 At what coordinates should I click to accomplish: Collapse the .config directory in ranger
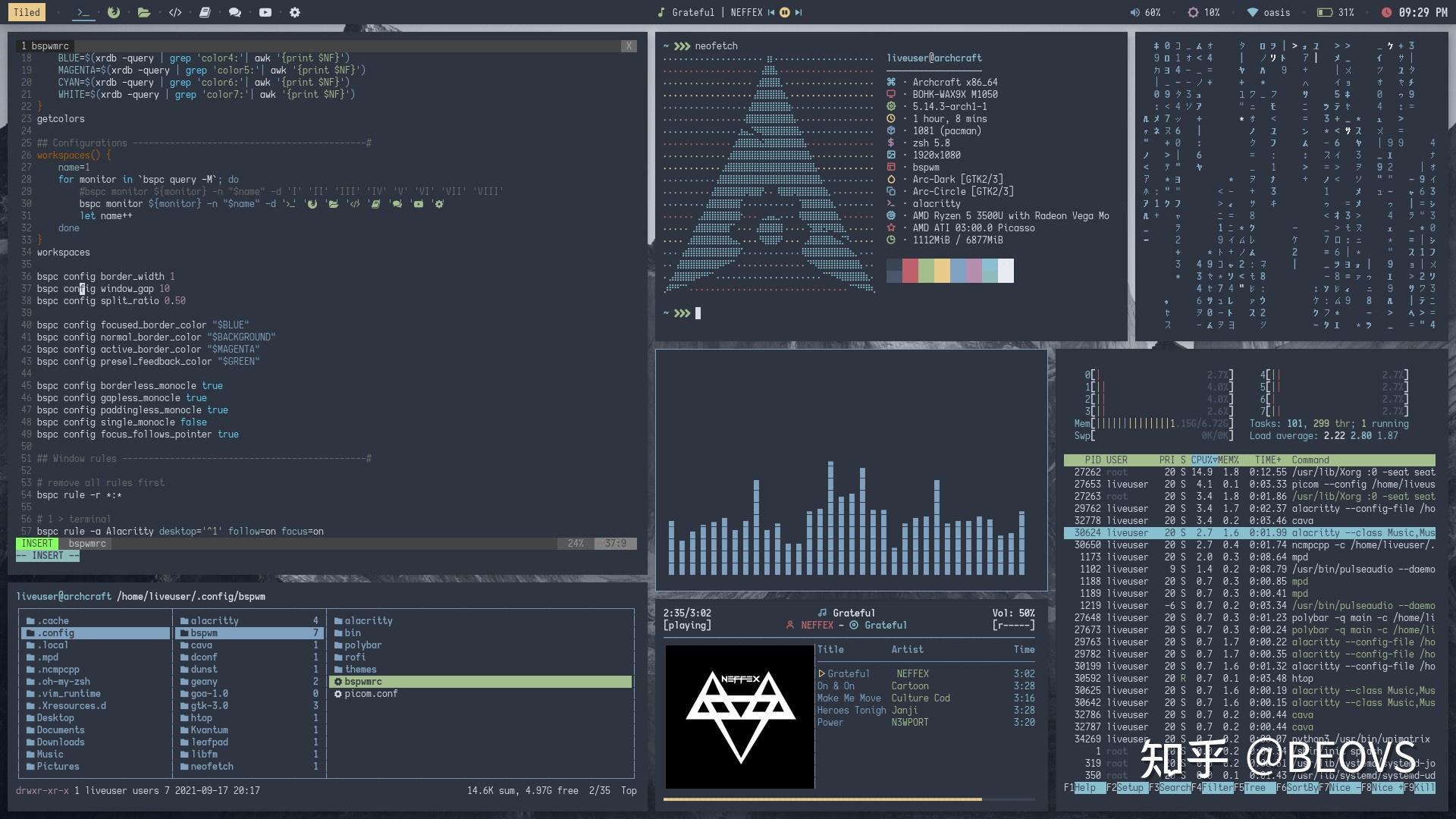pos(54,632)
